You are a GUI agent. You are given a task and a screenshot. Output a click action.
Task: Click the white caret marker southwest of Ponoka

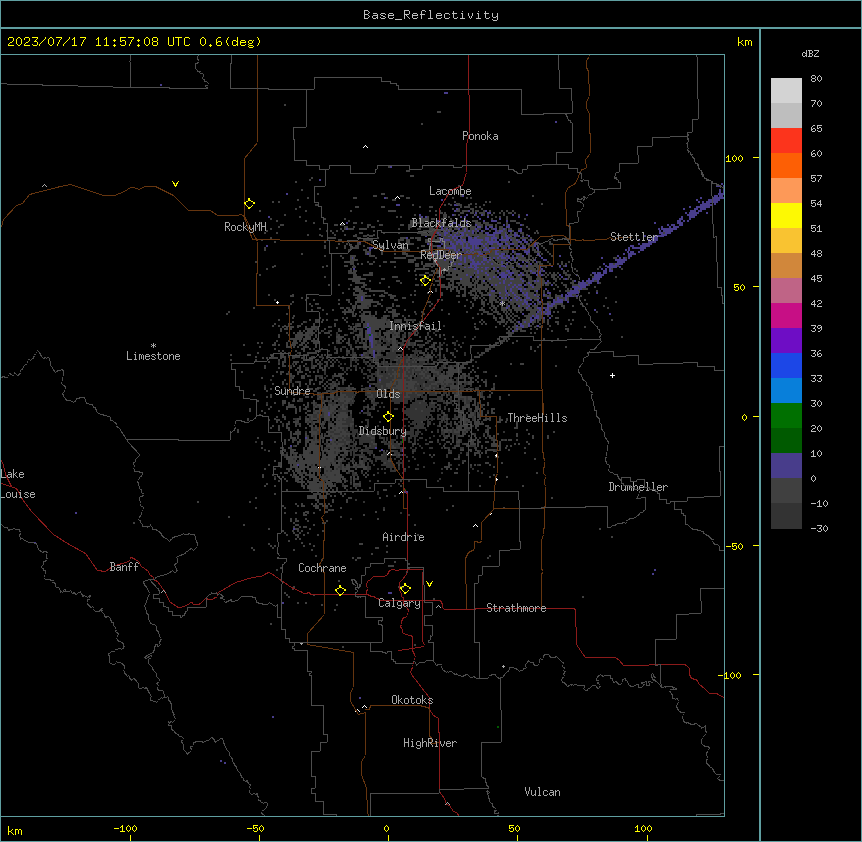point(366,147)
